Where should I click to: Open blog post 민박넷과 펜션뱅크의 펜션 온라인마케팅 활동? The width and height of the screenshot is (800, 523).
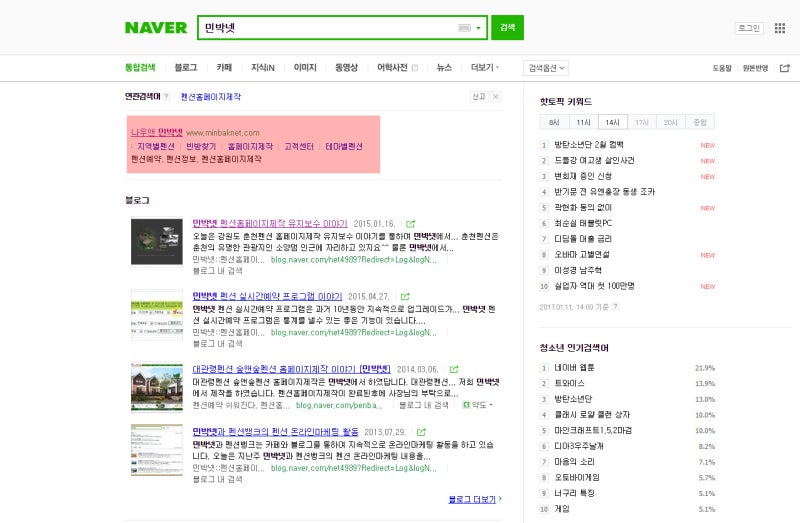click(x=276, y=432)
